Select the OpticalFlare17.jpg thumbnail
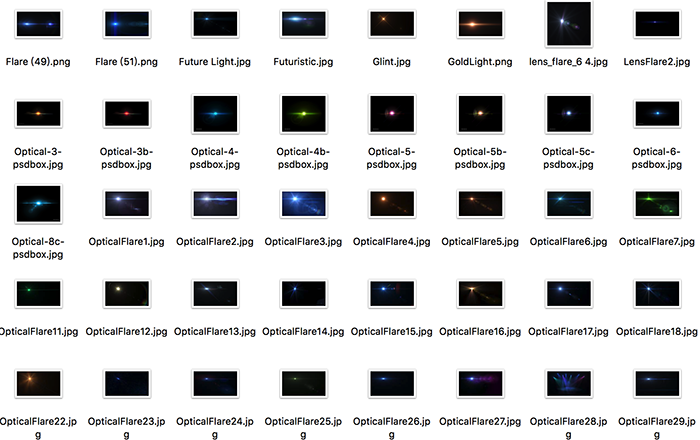 pyautogui.click(x=569, y=293)
